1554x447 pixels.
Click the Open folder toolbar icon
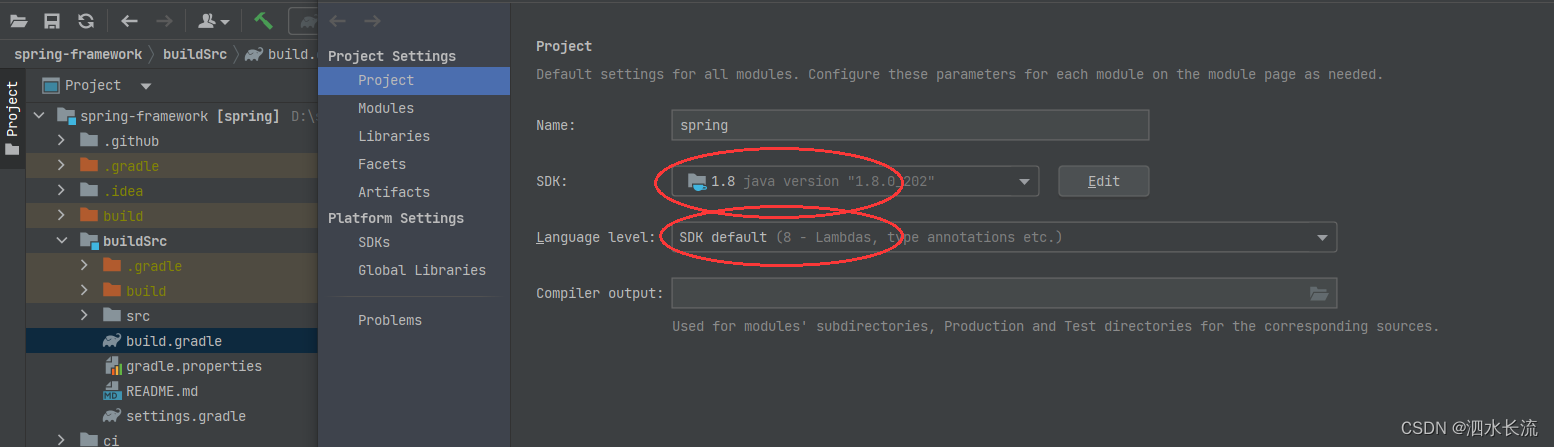[x=18, y=21]
